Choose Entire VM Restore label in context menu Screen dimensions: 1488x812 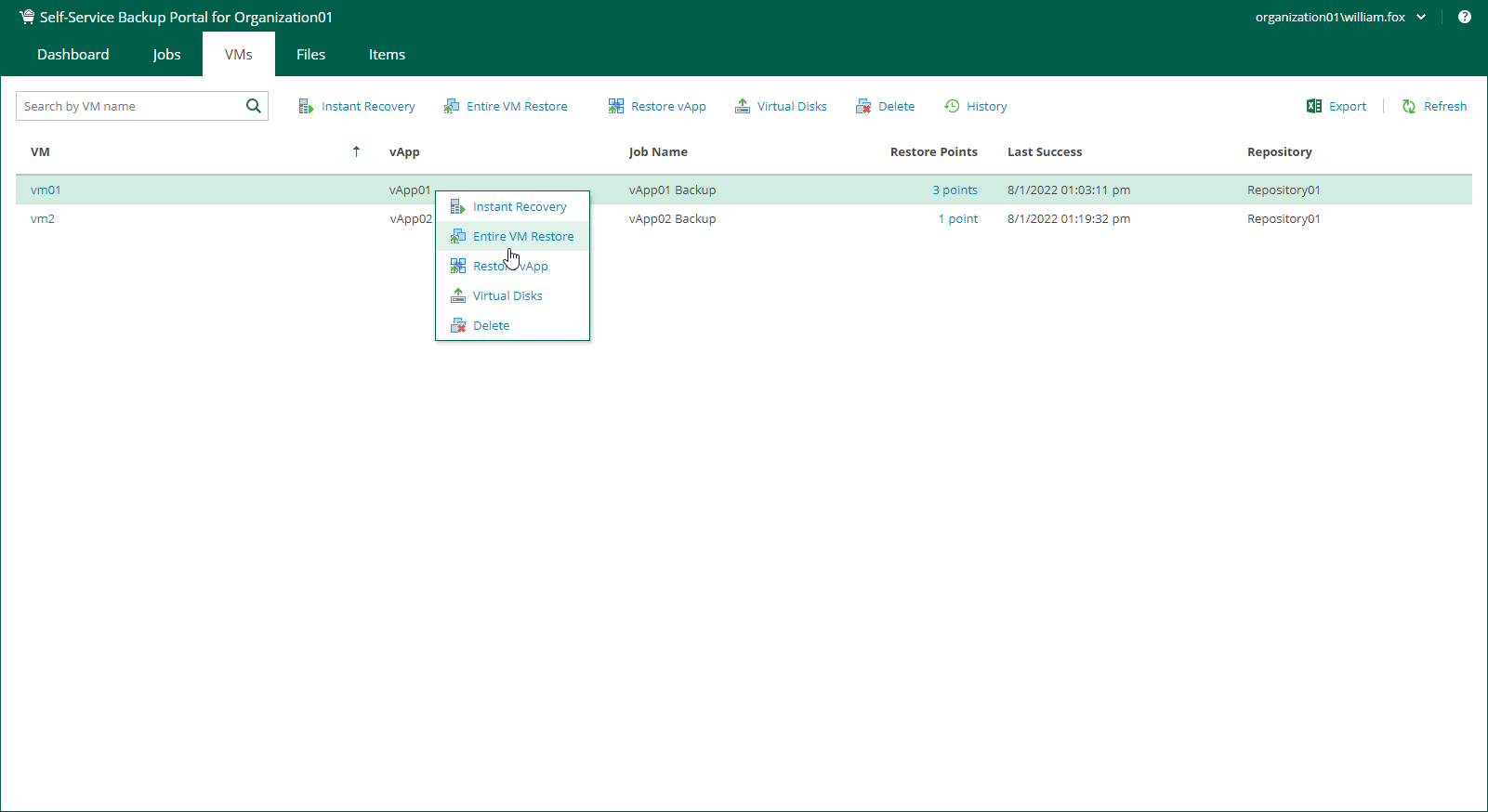523,236
